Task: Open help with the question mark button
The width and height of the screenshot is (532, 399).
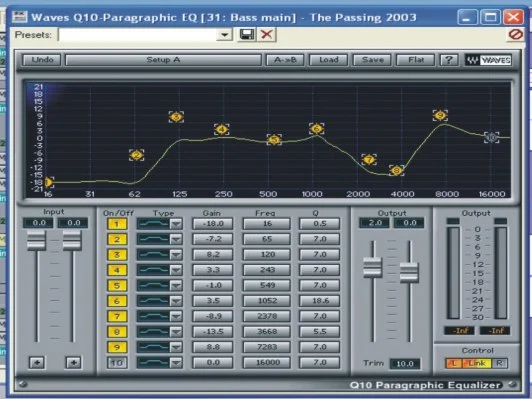Action: point(449,60)
